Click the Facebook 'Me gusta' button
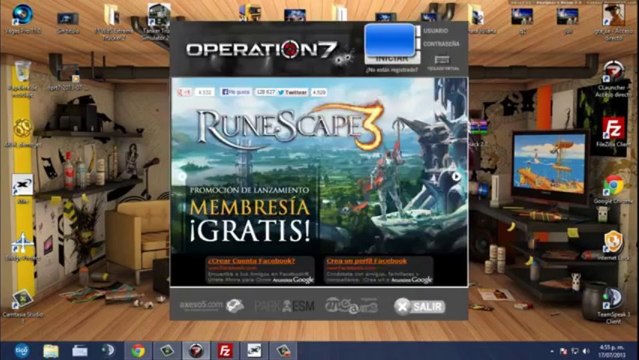Image resolution: width=639 pixels, height=360 pixels. [x=236, y=92]
